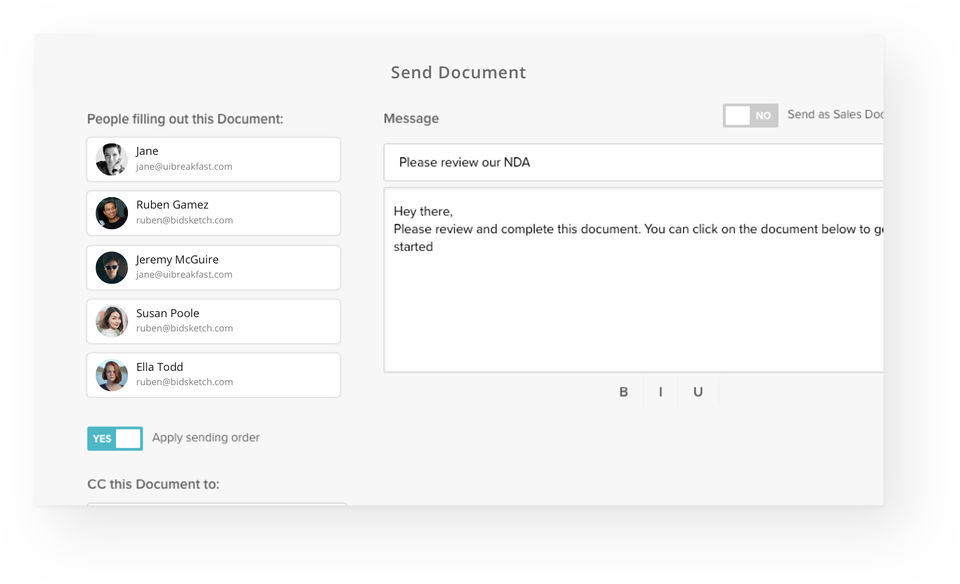Screen dimensions: 960x584
Task: Click Jeremy McGuire's avatar photo
Action: pyautogui.click(x=112, y=267)
